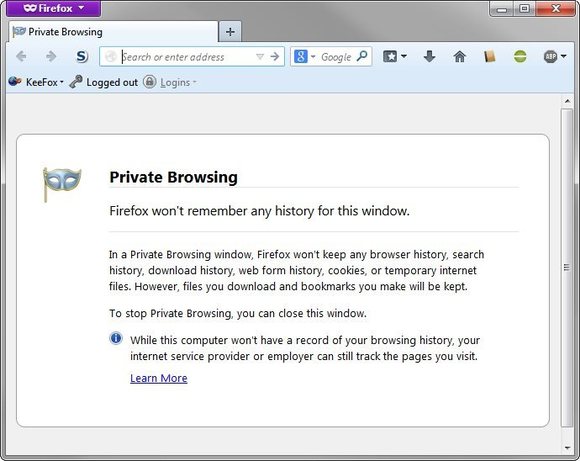This screenshot has width=580, height=461.
Task: Click the private browsing mask image
Action: tap(62, 184)
